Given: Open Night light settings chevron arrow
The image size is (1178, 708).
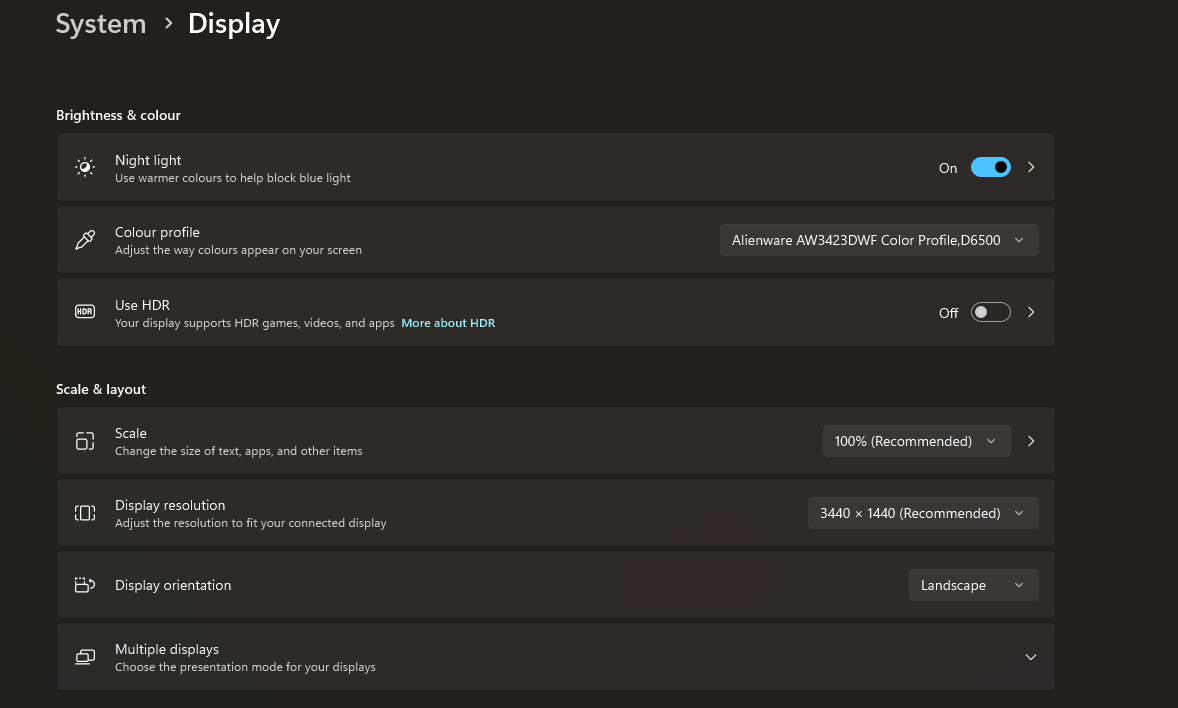Looking at the screenshot, I should point(1031,168).
